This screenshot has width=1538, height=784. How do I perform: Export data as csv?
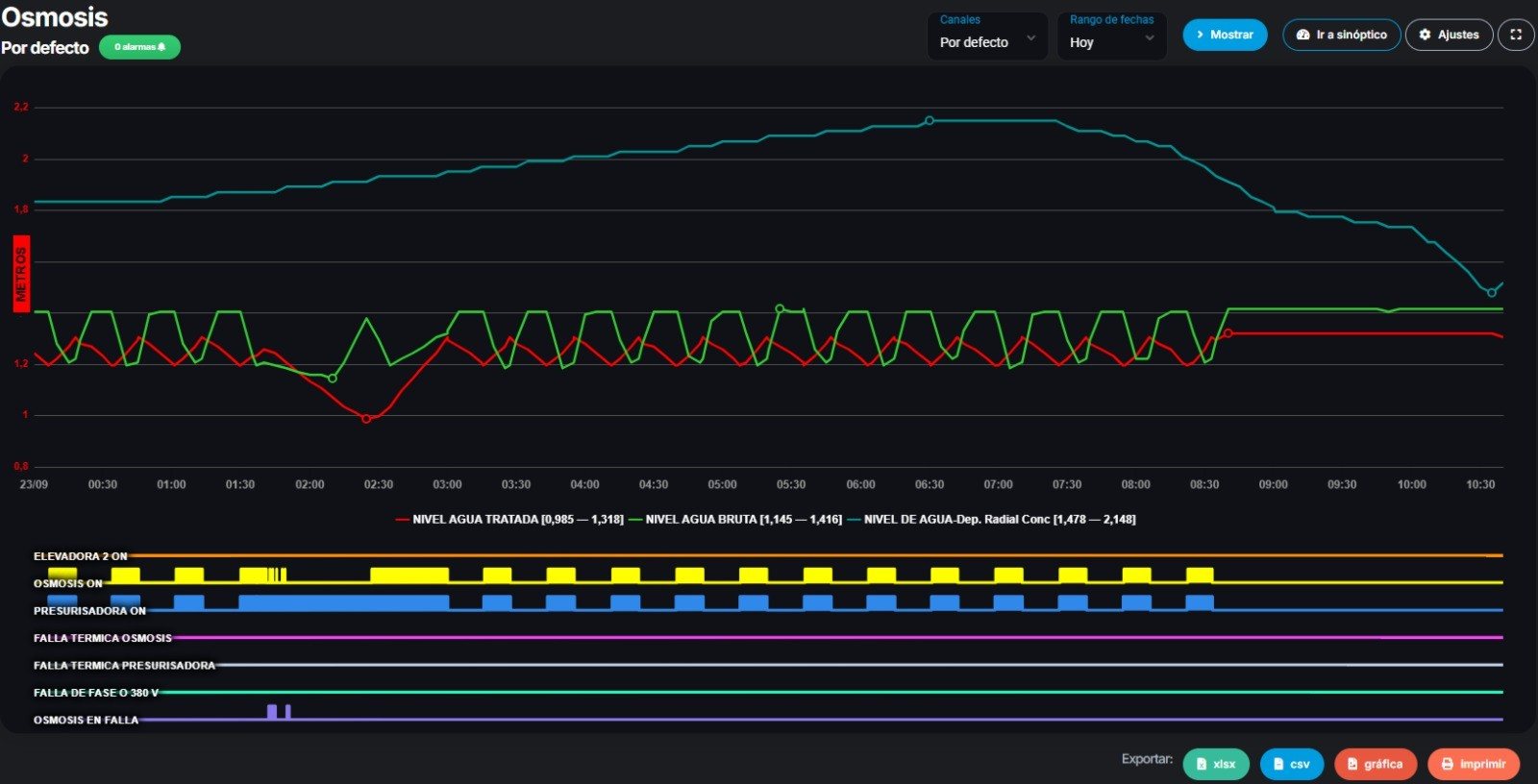[x=1292, y=764]
